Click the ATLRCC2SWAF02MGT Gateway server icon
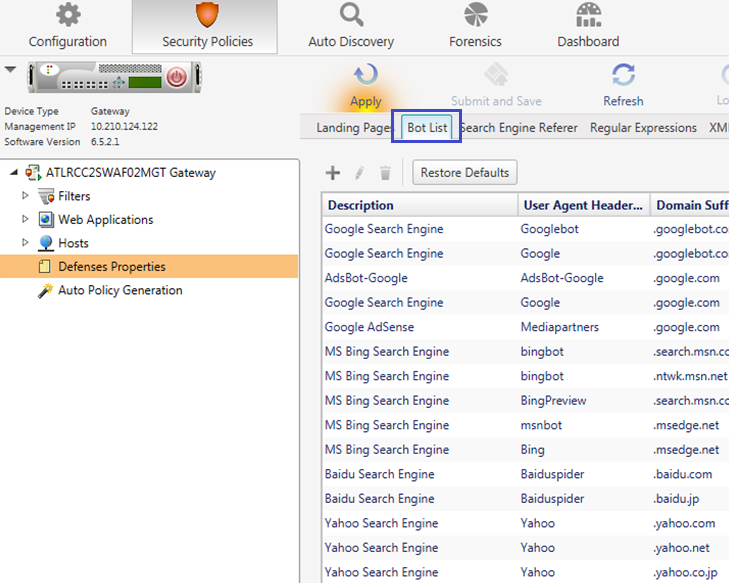The image size is (729, 583). point(33,172)
